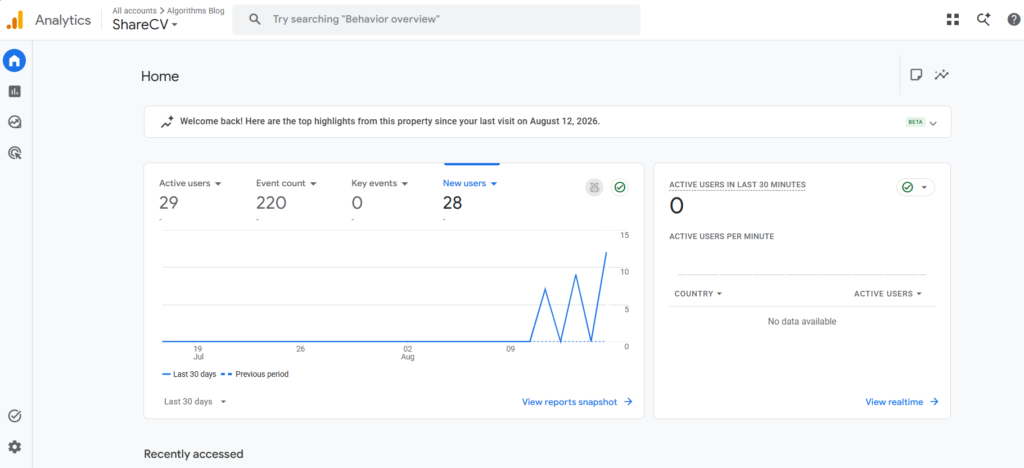Viewport: 1024px width, 468px height.
Task: Click the BETA badge in banner
Action: point(915,122)
